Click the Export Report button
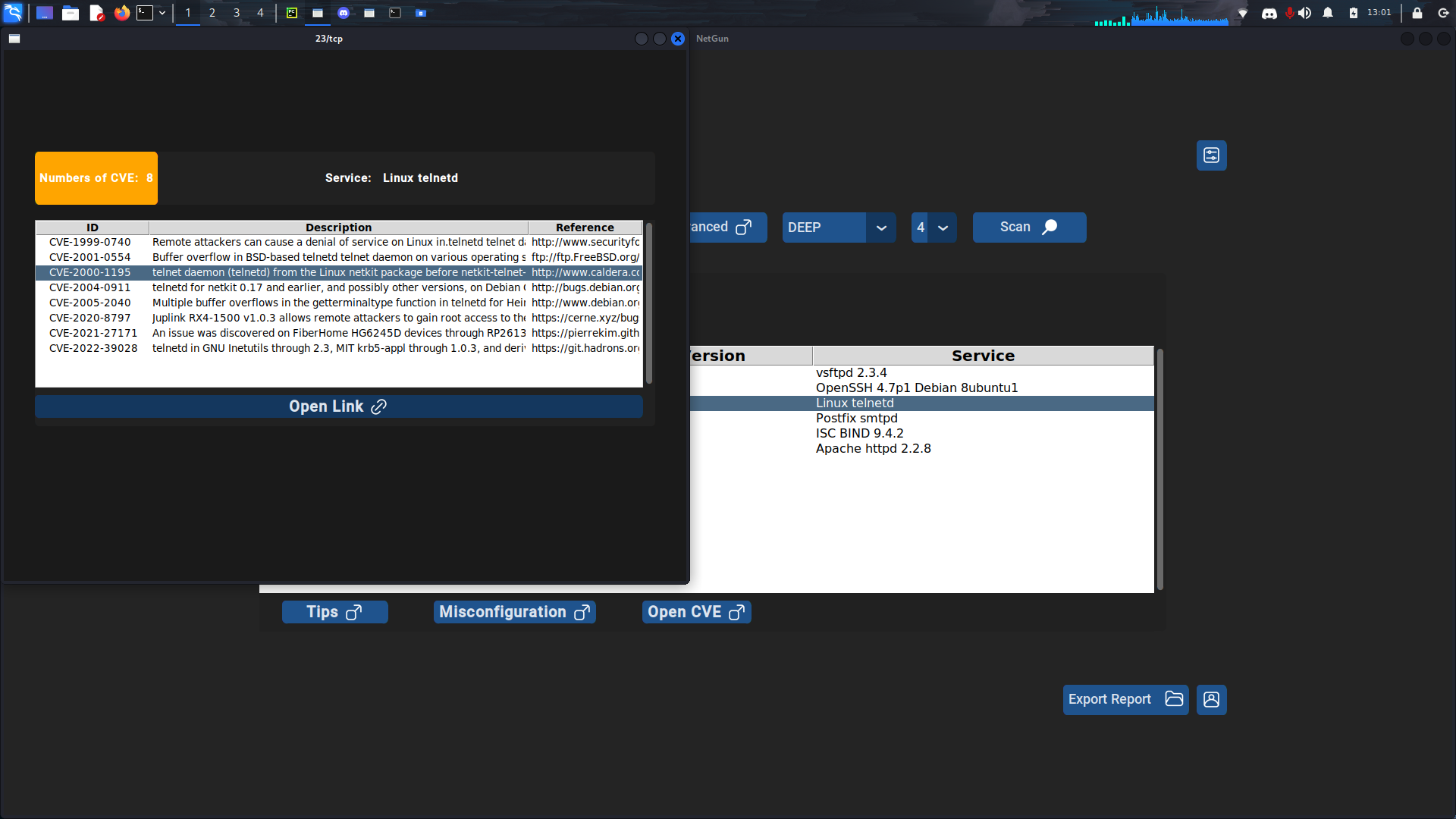This screenshot has height=819, width=1456. (1125, 699)
